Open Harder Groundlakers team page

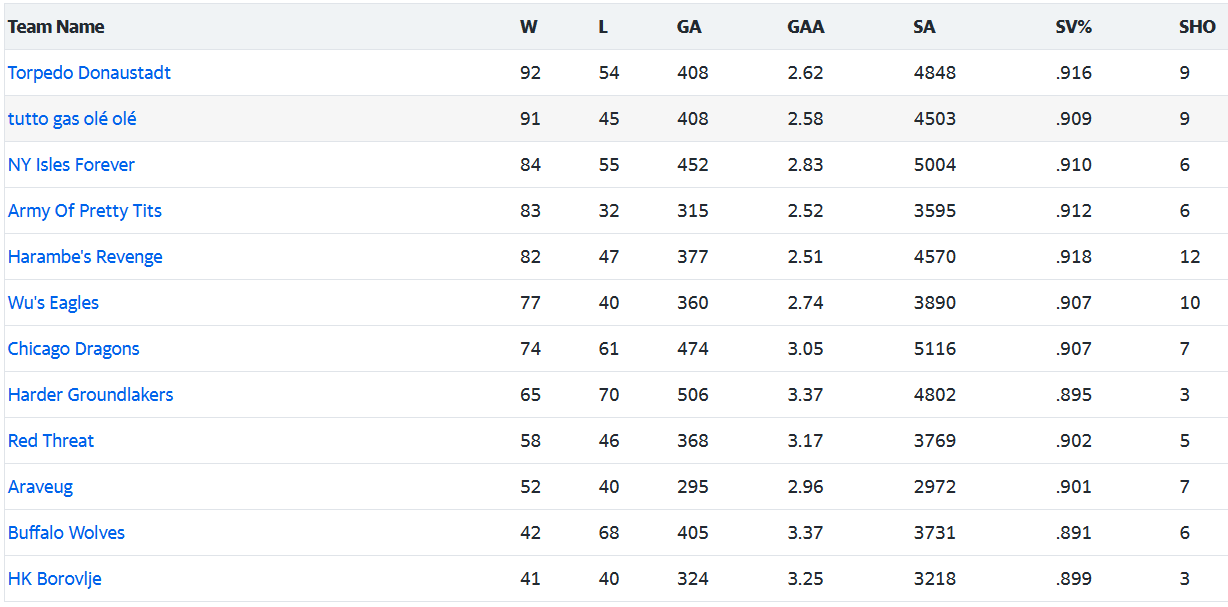[90, 395]
